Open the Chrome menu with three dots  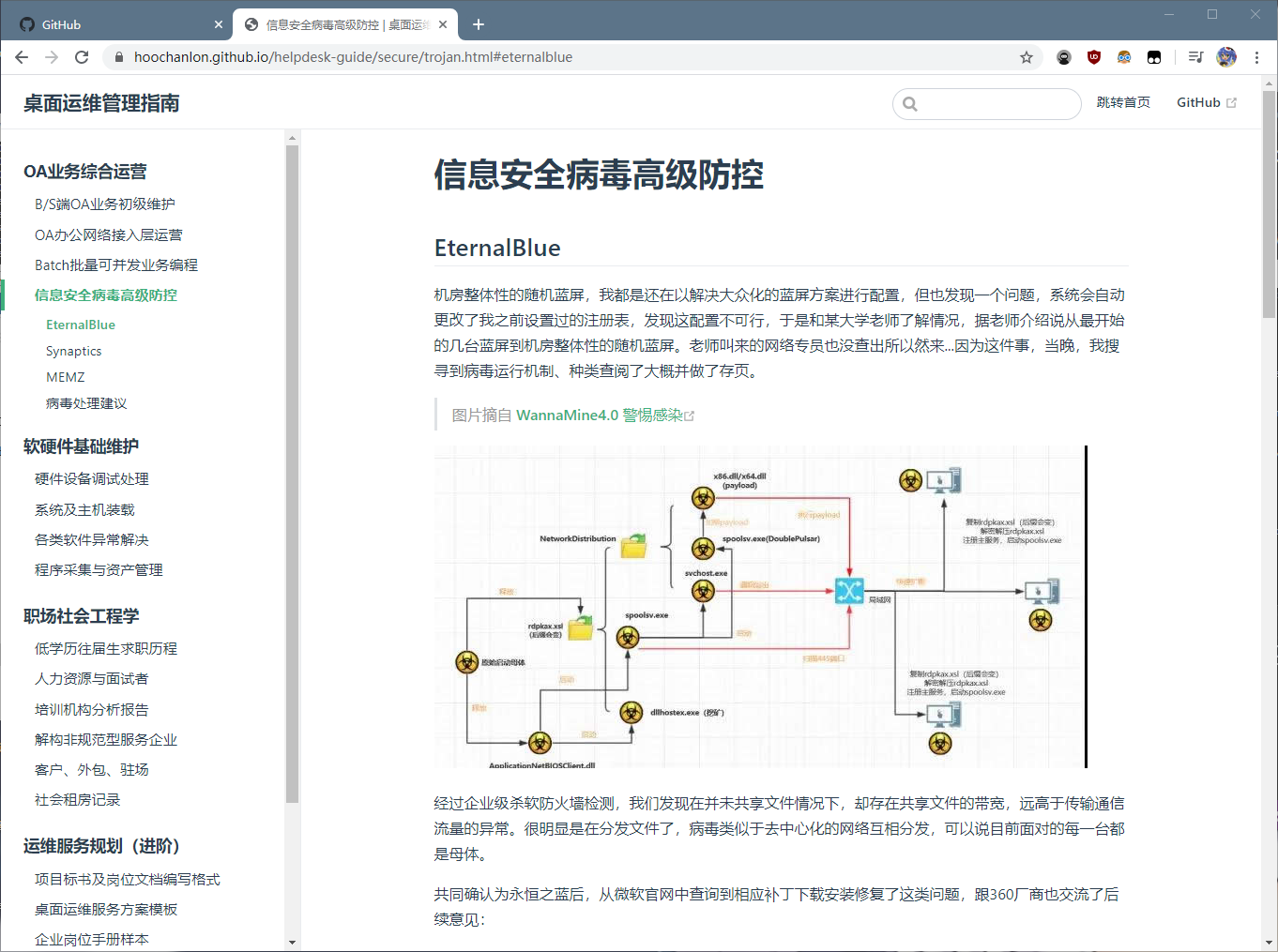click(x=1256, y=57)
